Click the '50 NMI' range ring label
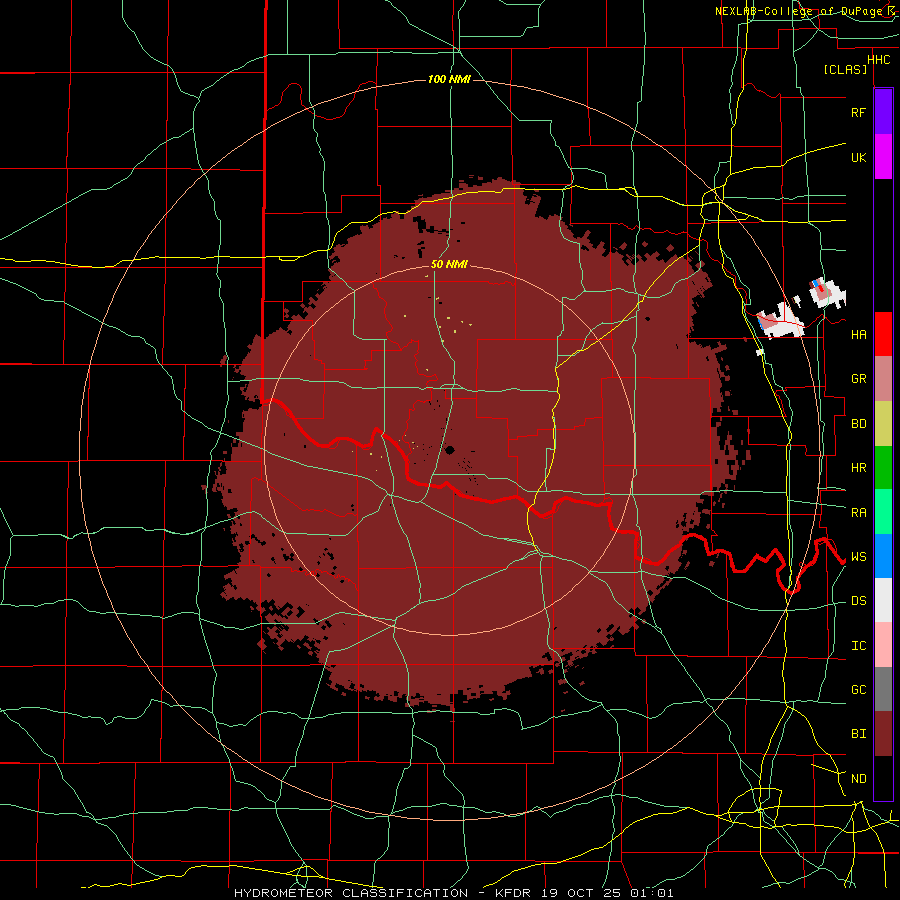900x900 pixels. point(449,264)
